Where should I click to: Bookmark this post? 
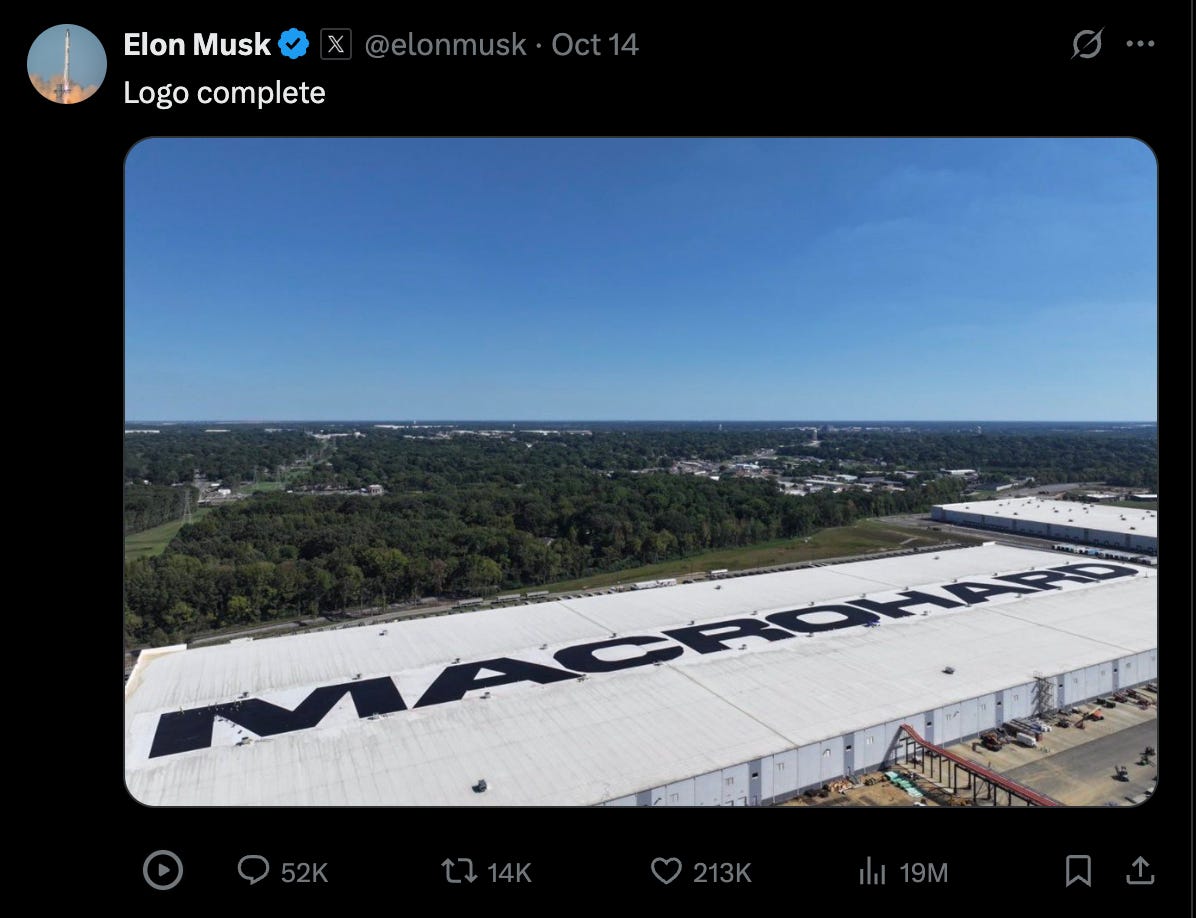click(x=1078, y=871)
